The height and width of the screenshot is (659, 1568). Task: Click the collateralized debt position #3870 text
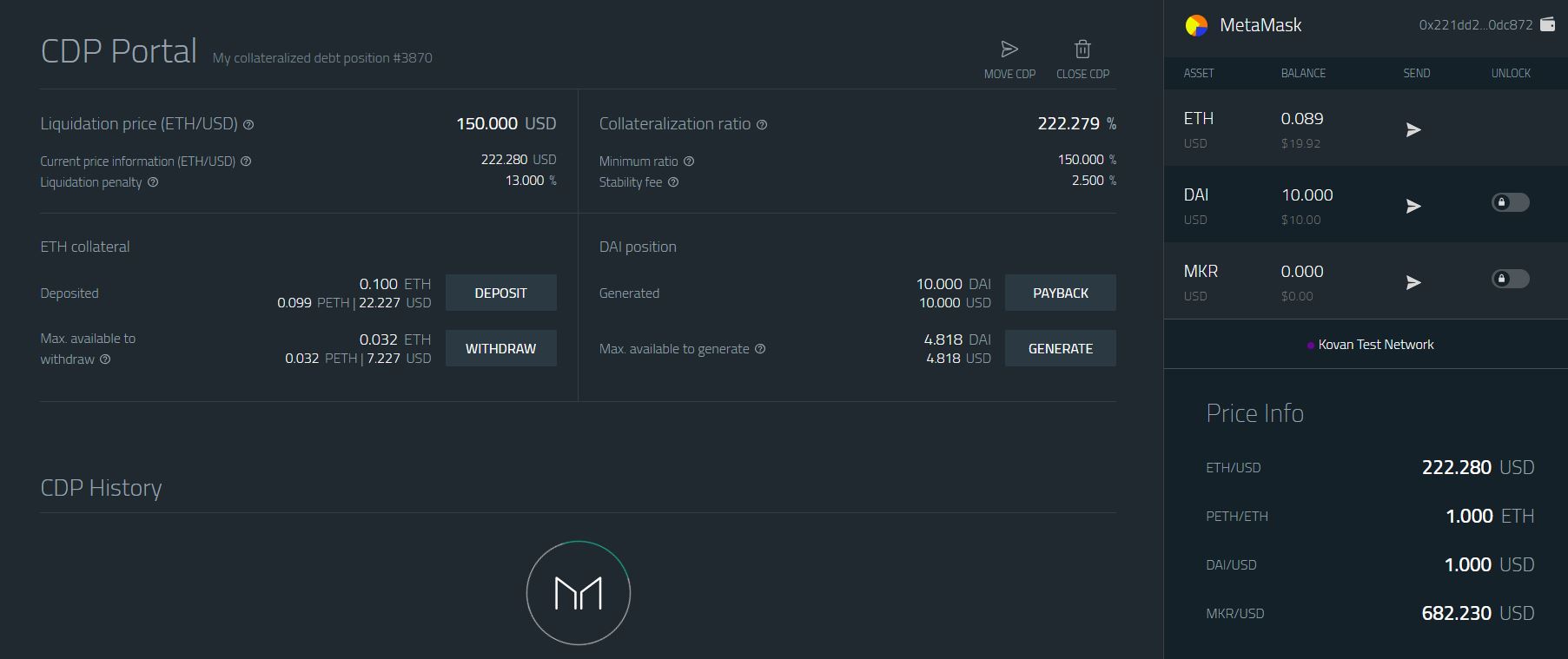tap(322, 58)
